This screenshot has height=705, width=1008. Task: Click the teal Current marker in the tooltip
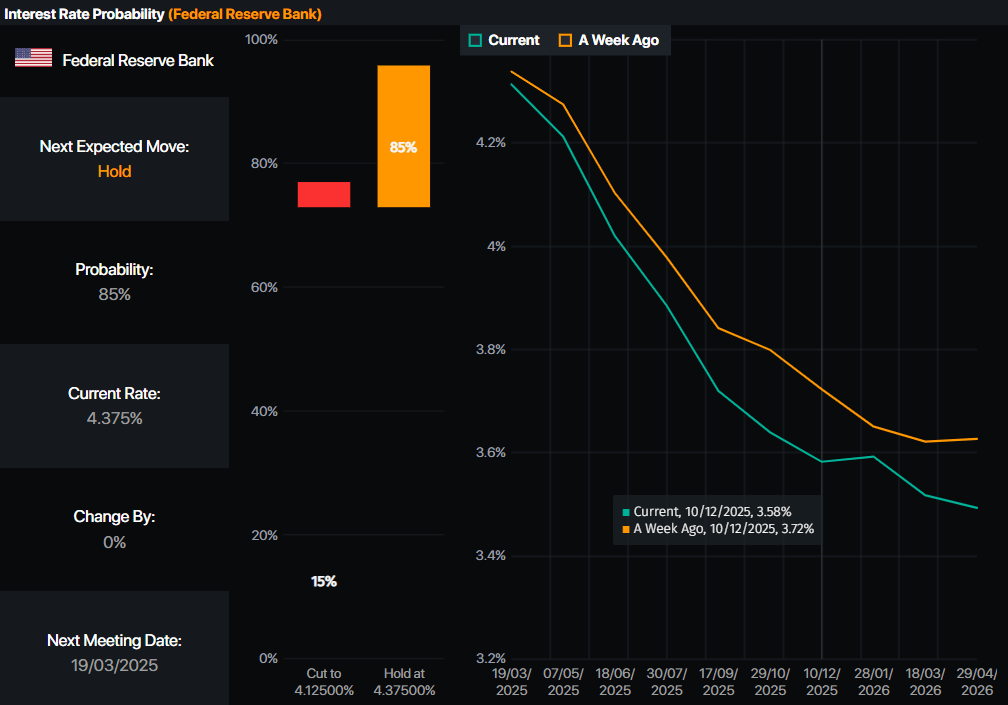tap(626, 512)
